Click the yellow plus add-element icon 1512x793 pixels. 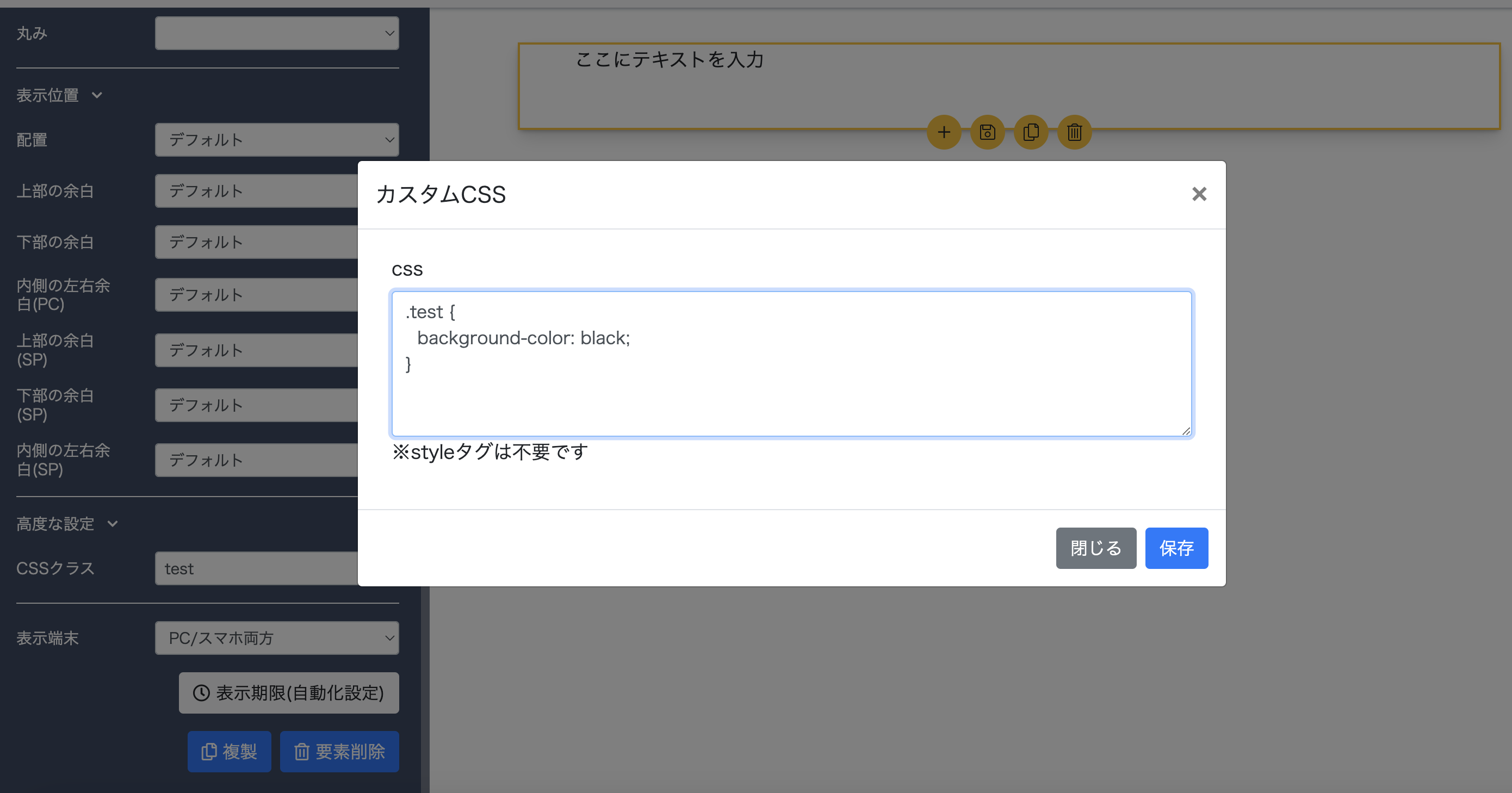pyautogui.click(x=943, y=132)
